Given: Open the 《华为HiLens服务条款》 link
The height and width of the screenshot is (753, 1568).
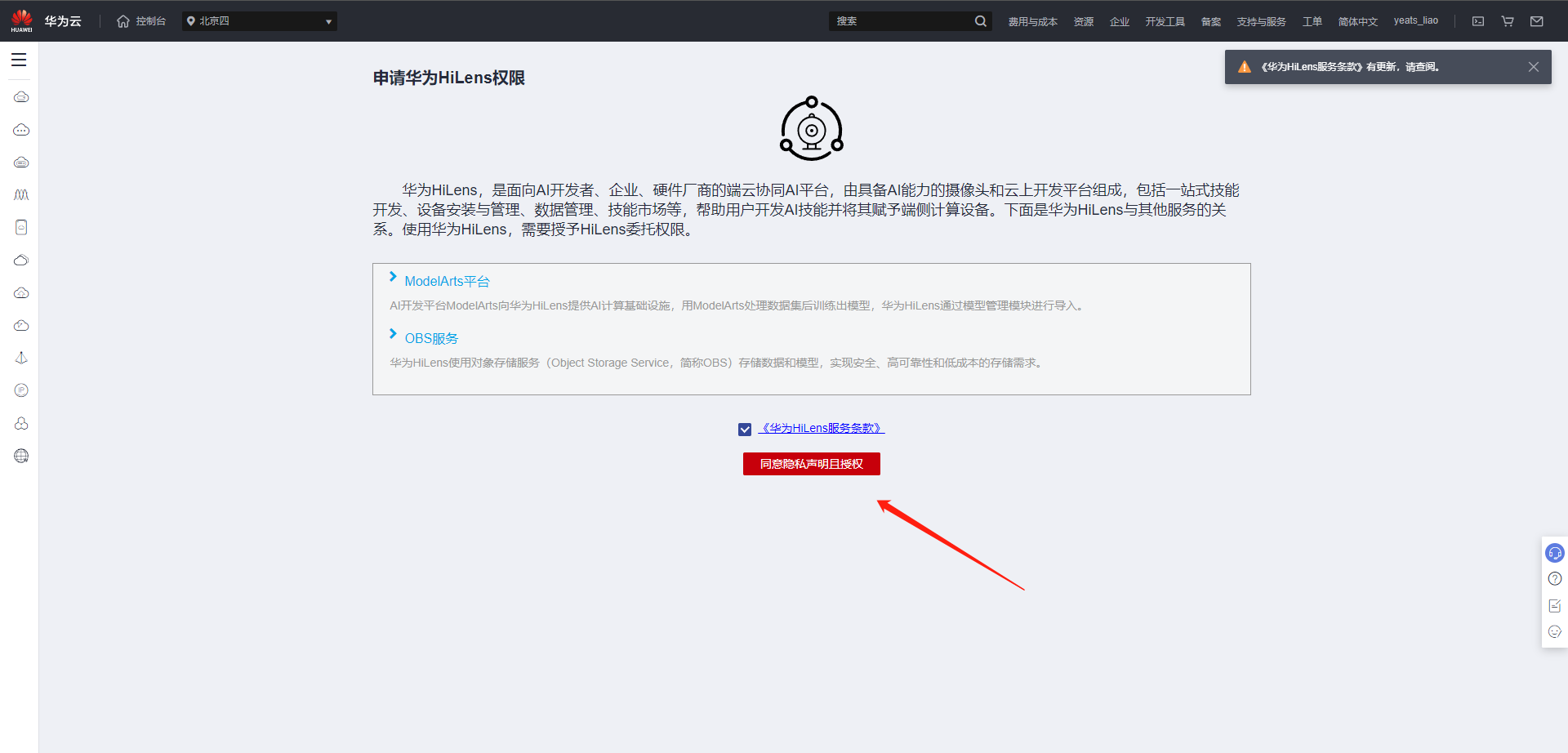Looking at the screenshot, I should coord(822,428).
